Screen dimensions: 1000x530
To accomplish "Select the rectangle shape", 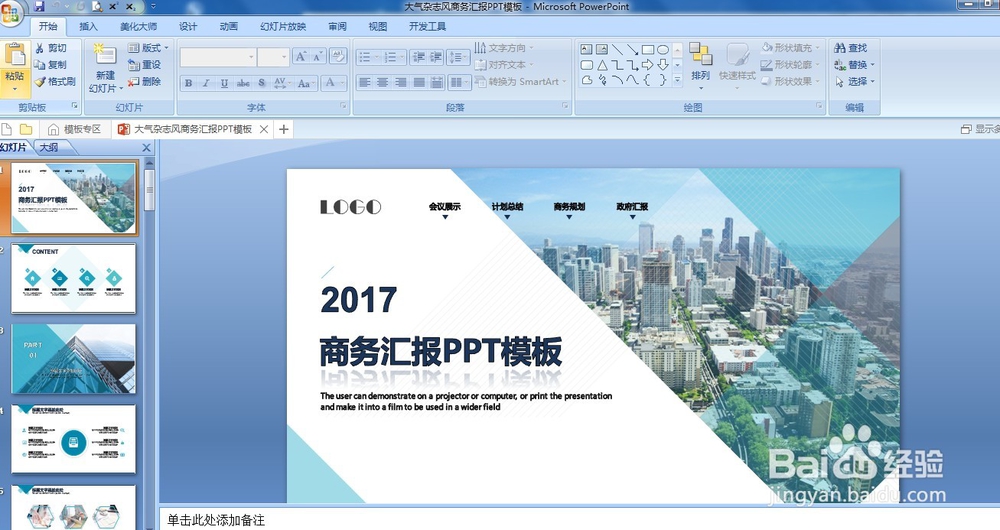I will [x=647, y=49].
